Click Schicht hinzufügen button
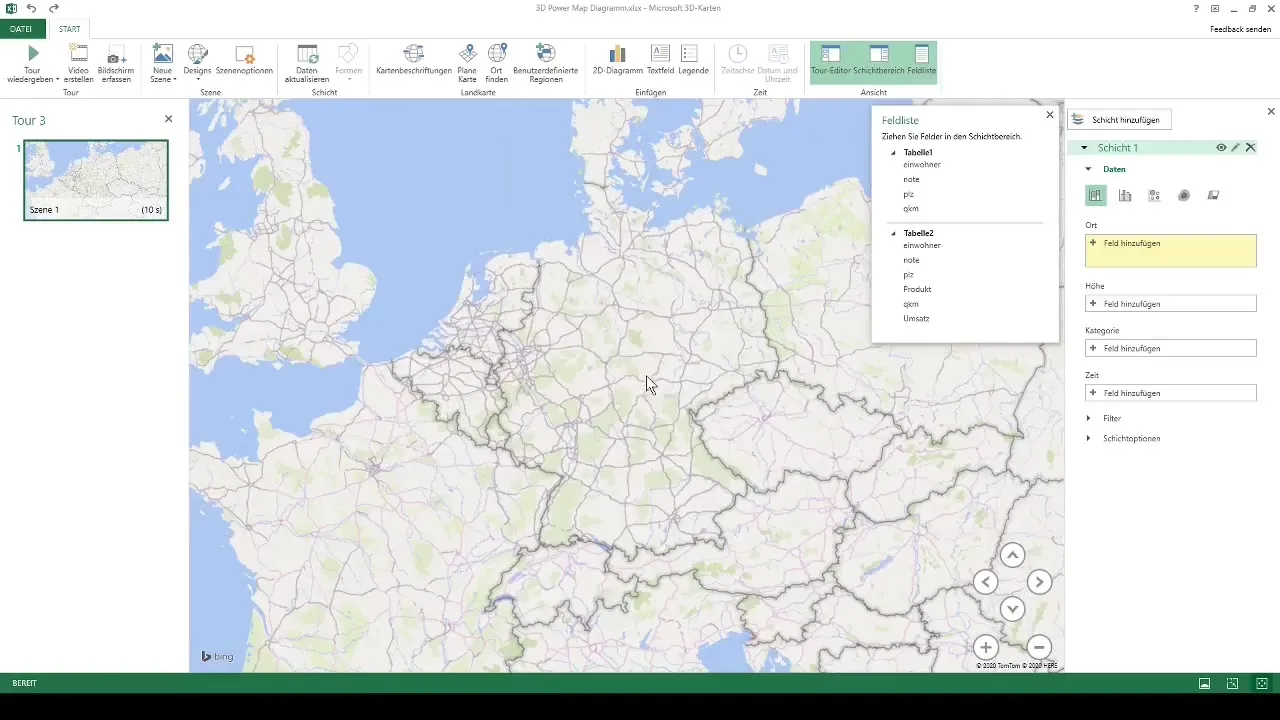1280x720 pixels. pos(1119,120)
